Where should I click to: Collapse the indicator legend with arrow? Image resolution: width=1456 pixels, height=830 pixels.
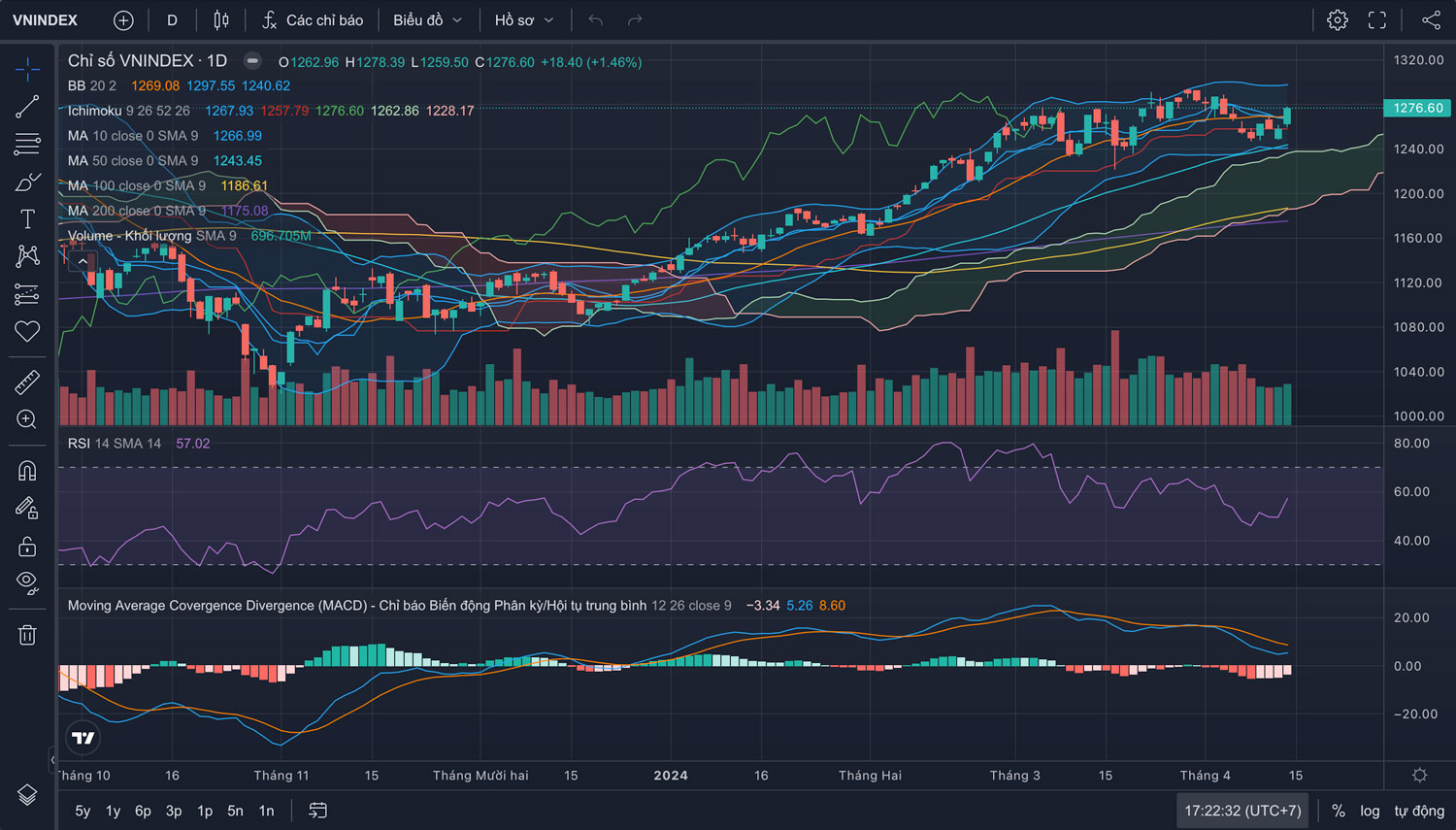(x=83, y=261)
